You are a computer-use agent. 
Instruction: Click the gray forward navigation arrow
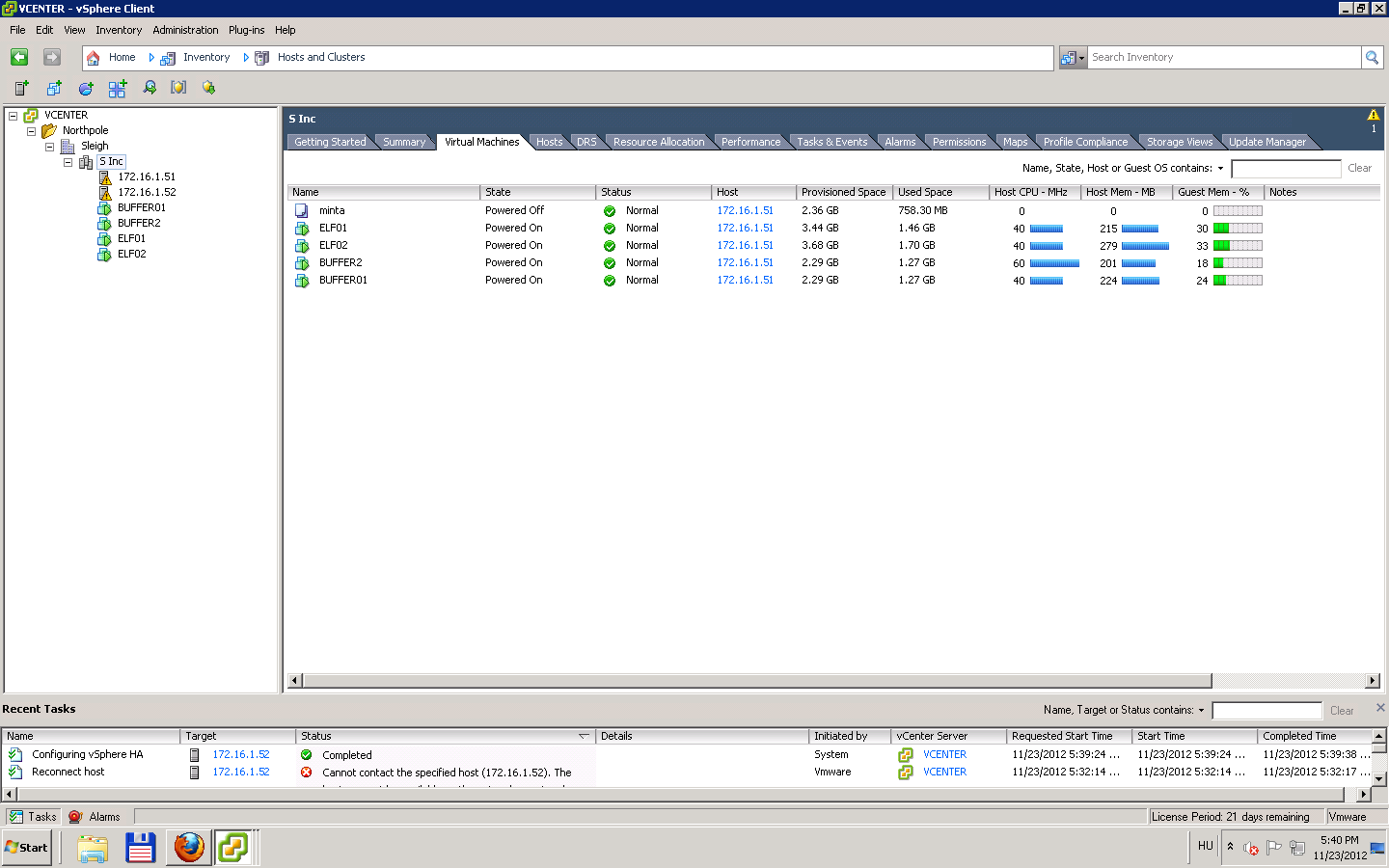(x=52, y=57)
